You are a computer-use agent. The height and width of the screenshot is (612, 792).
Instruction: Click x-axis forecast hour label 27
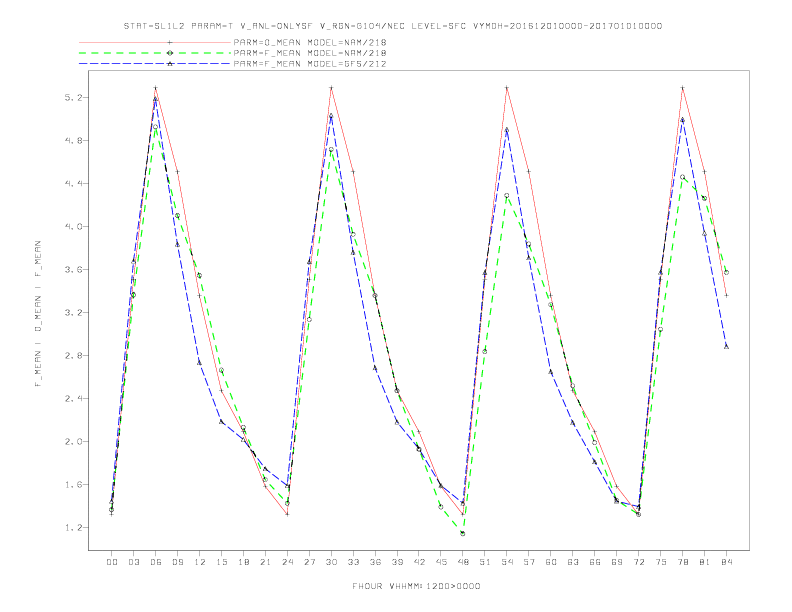pyautogui.click(x=309, y=562)
